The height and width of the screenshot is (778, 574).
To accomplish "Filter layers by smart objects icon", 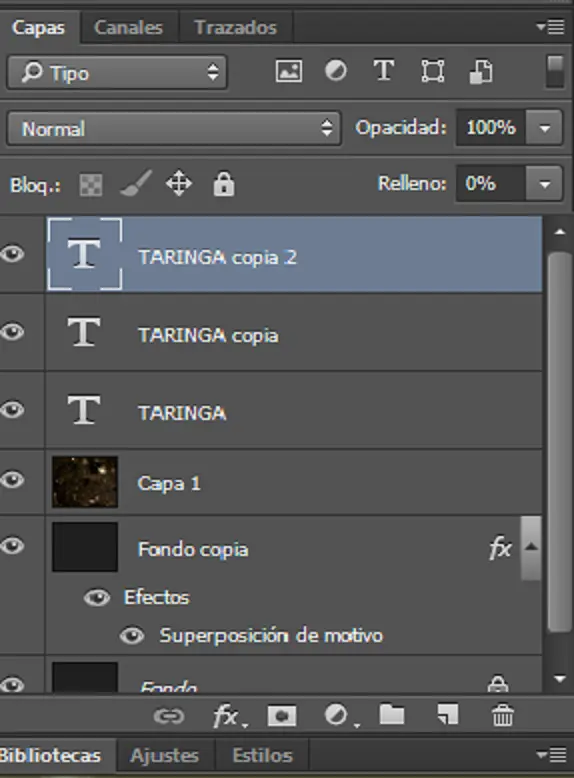I will (x=481, y=71).
